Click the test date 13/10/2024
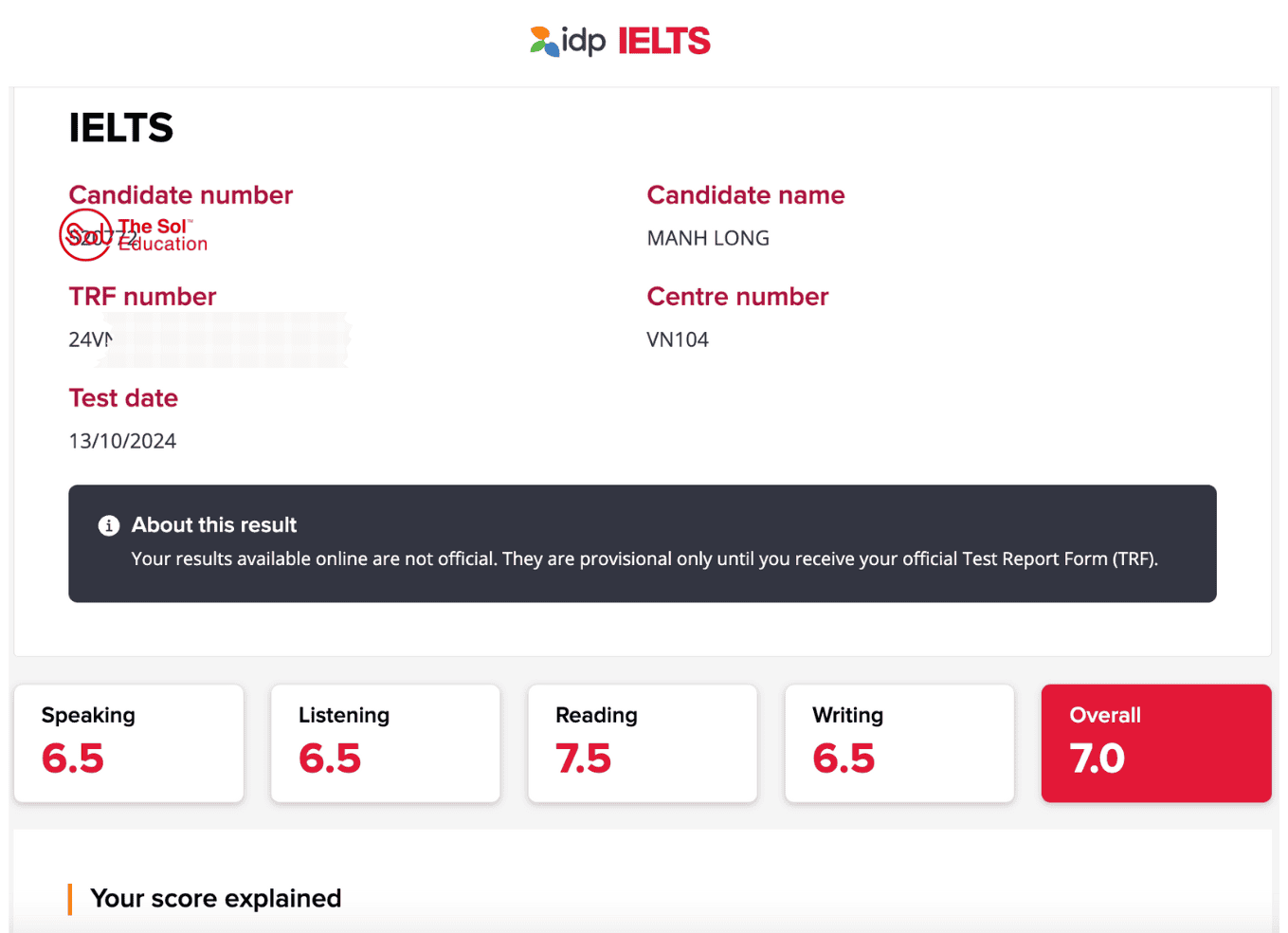This screenshot has height=933, width=1288. (122, 441)
